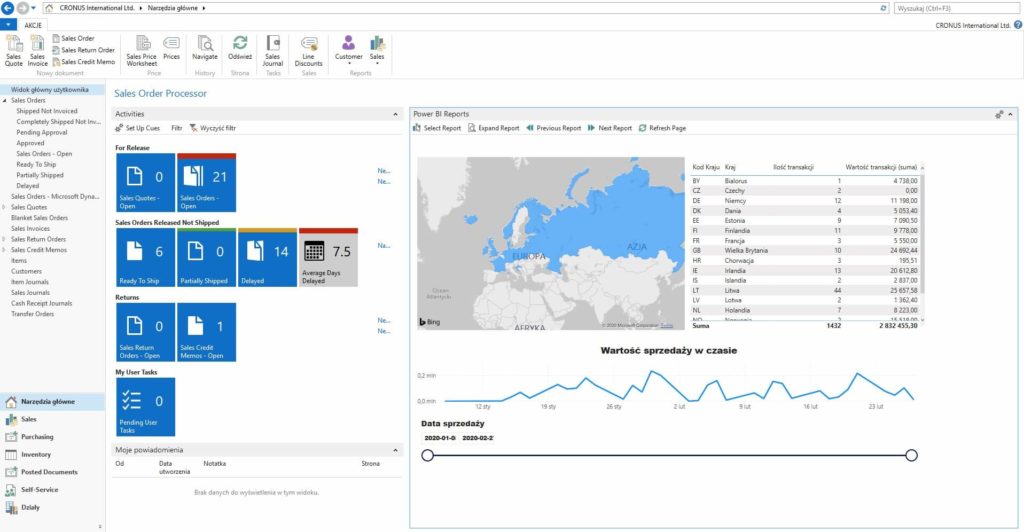The width and height of the screenshot is (1024, 532).
Task: Open the Average Days Delayed tile
Action: point(328,257)
